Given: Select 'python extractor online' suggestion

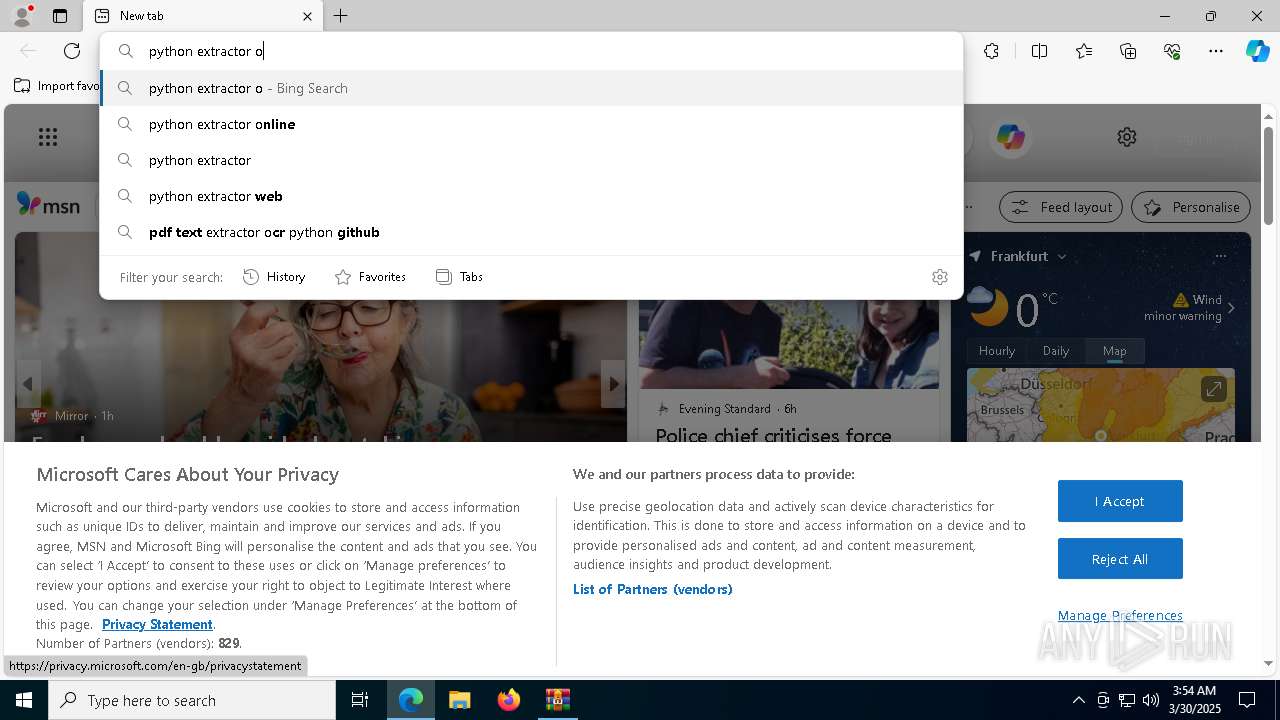Looking at the screenshot, I should point(531,124).
